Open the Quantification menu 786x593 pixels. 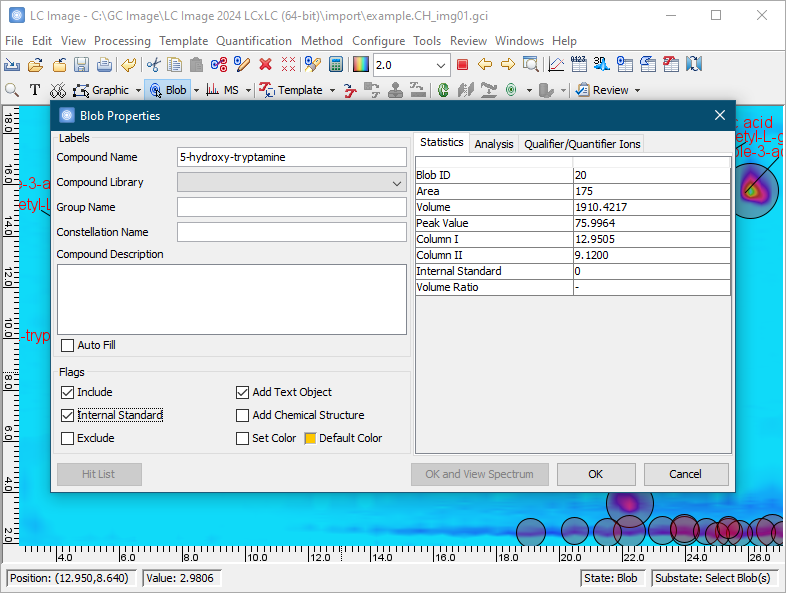tap(254, 41)
